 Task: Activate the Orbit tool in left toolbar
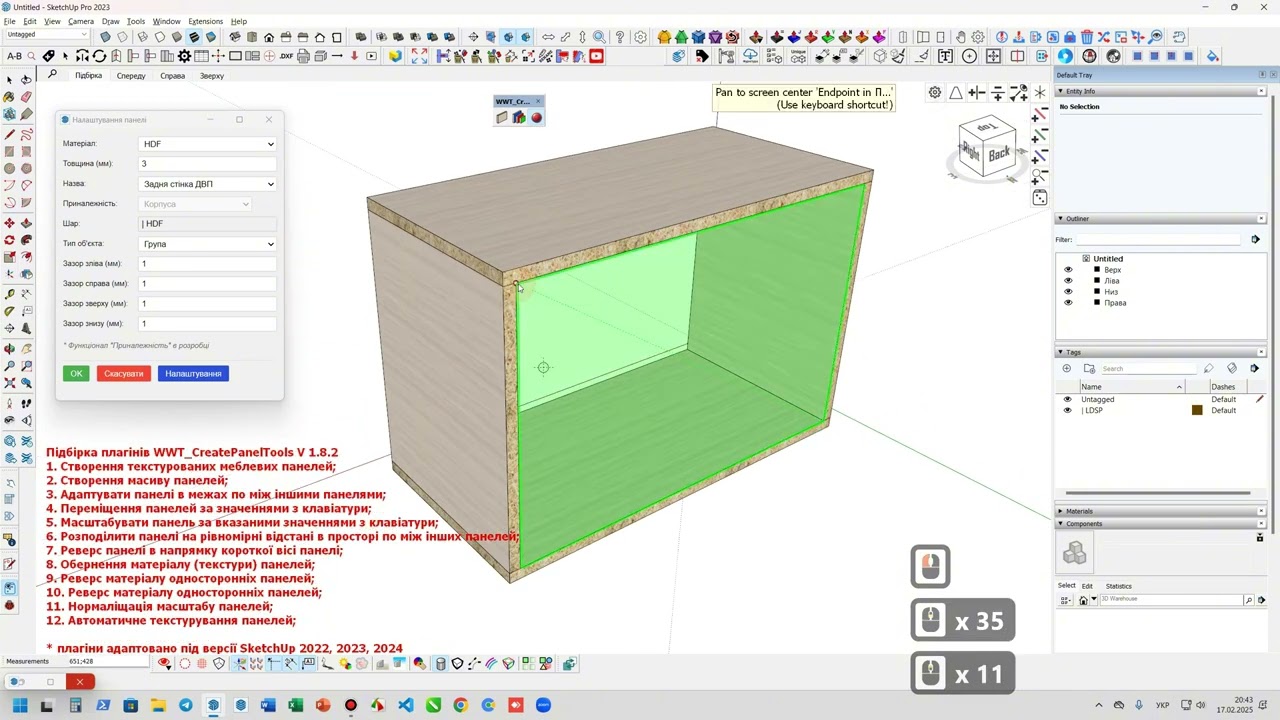9,348
